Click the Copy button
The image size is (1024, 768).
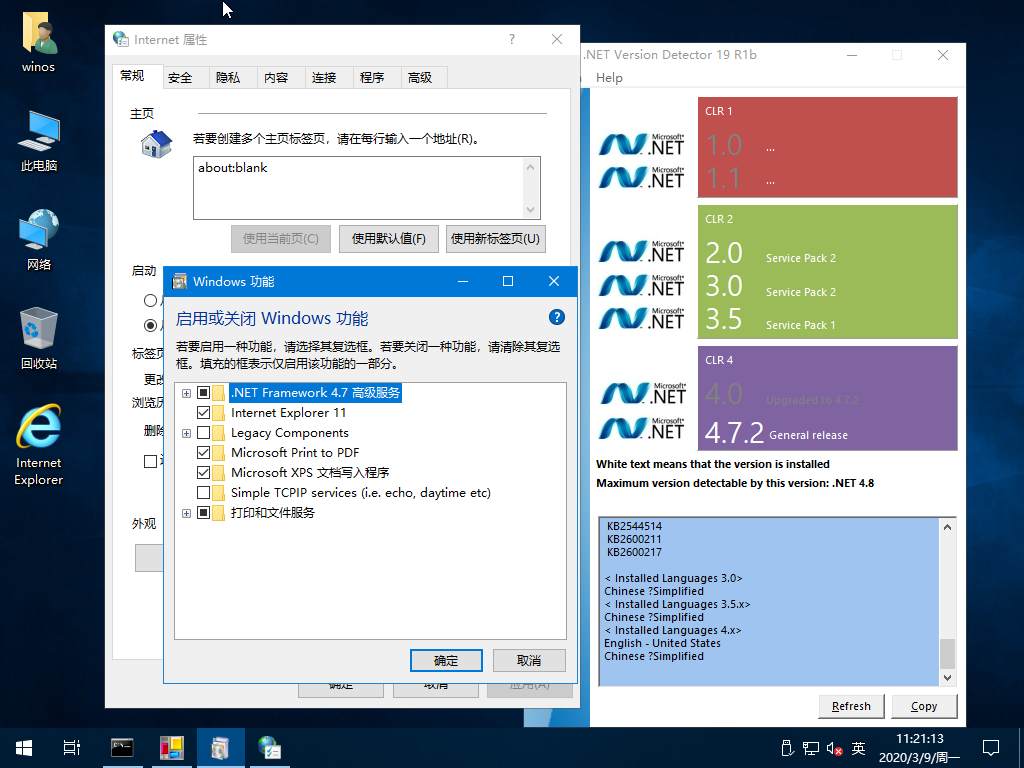point(924,706)
